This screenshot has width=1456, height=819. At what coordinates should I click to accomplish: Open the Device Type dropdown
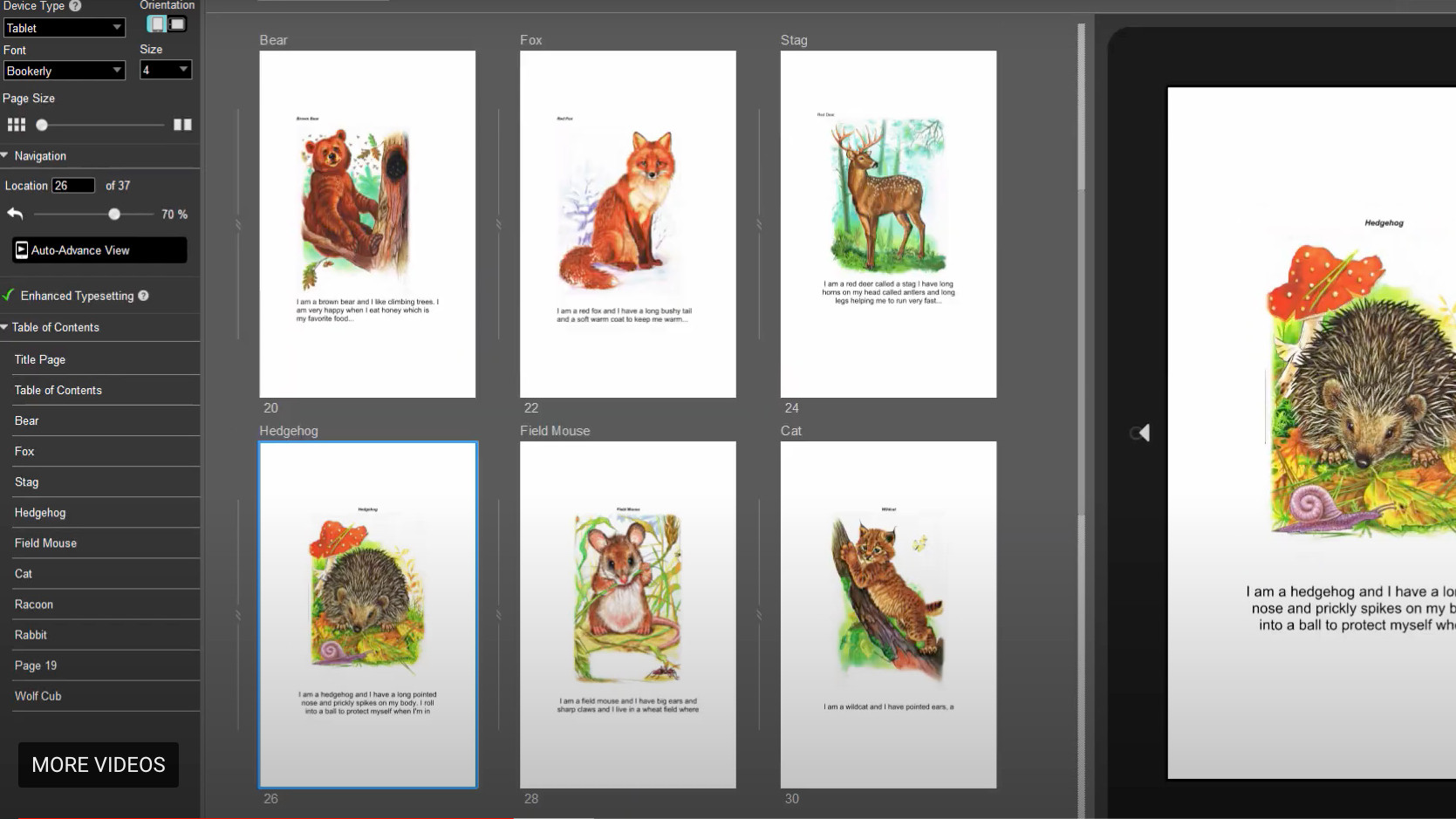(x=64, y=27)
